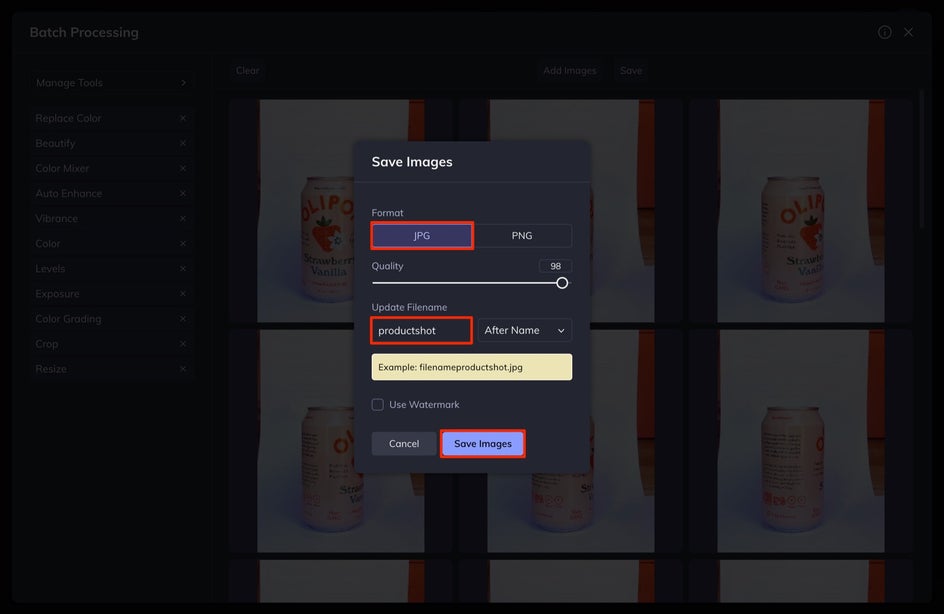Remove the Auto Enhance tool
The width and height of the screenshot is (944, 614).
point(182,193)
